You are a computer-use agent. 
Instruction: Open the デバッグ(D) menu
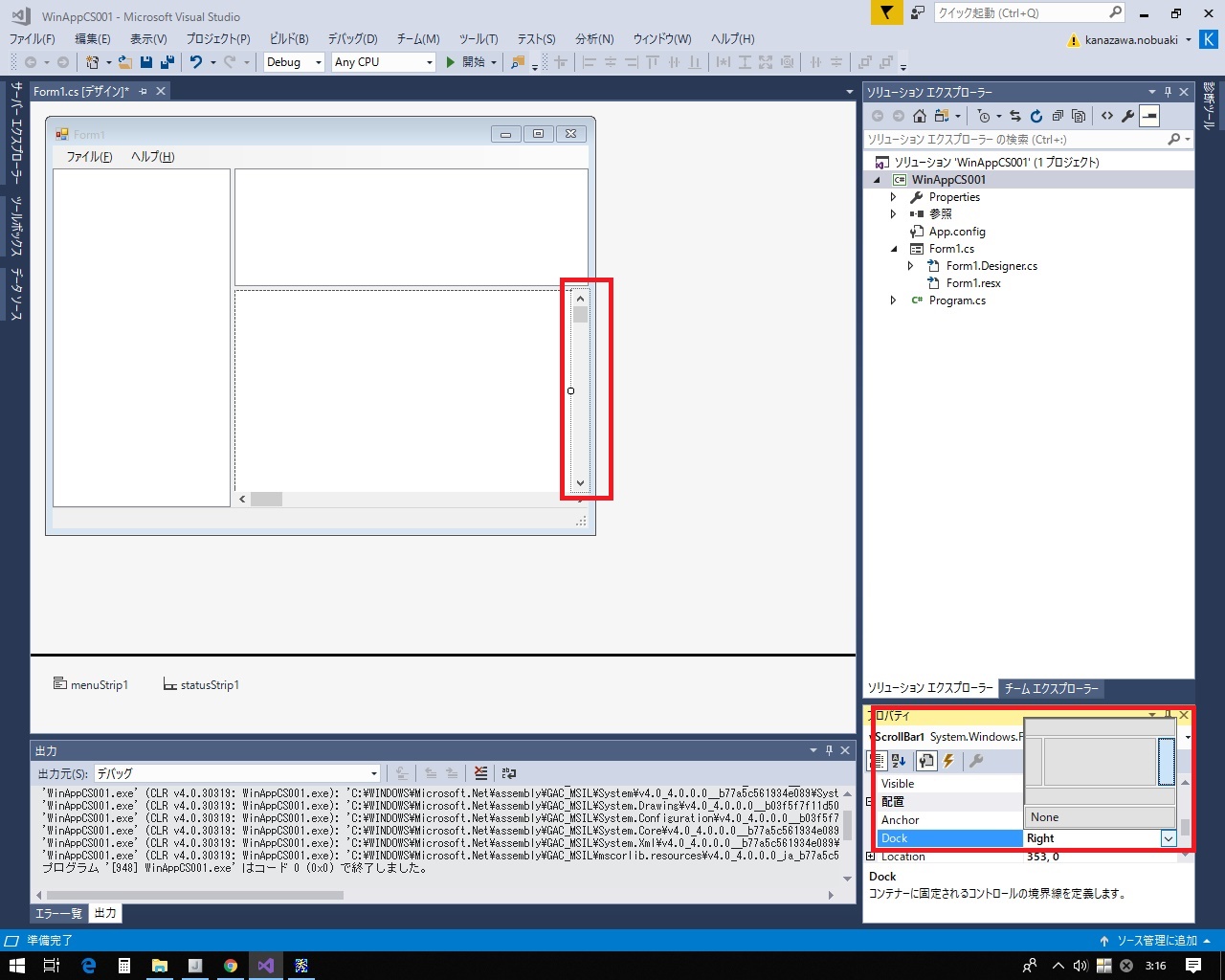[352, 39]
